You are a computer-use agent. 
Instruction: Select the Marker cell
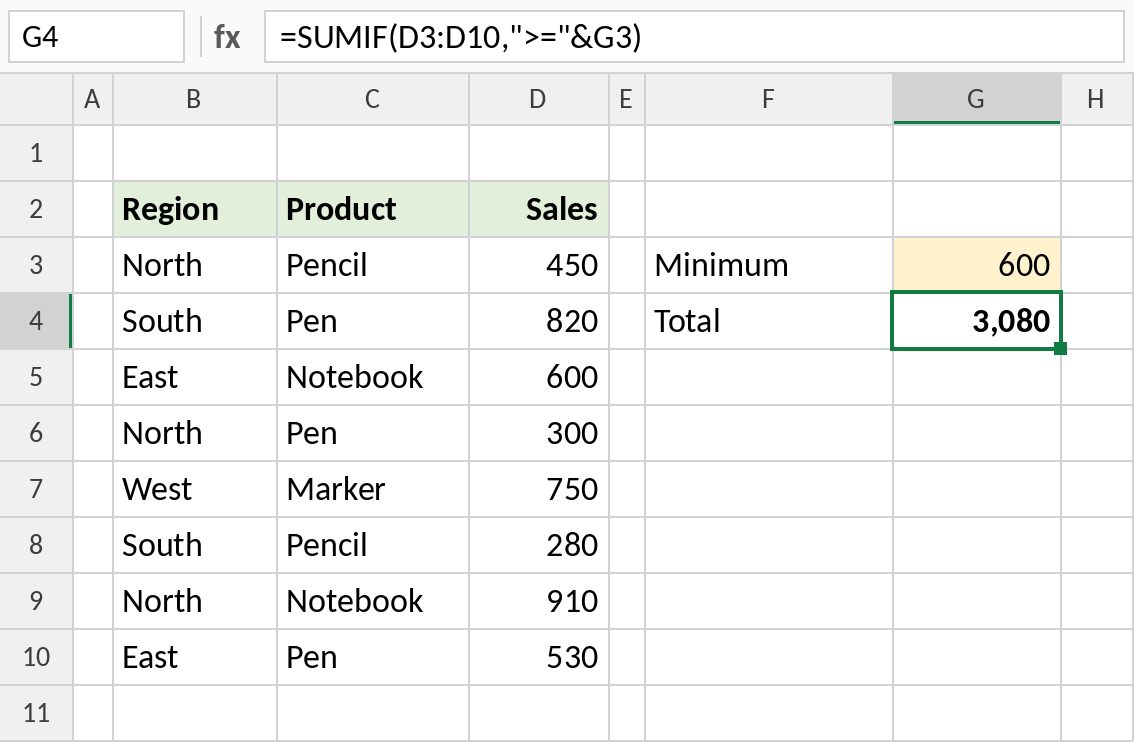tap(372, 489)
